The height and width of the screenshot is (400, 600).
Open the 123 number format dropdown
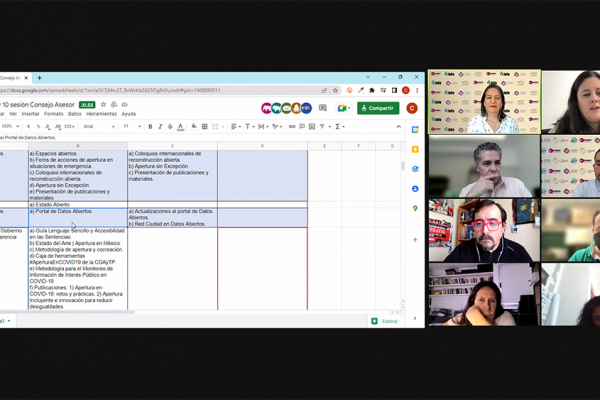point(69,126)
